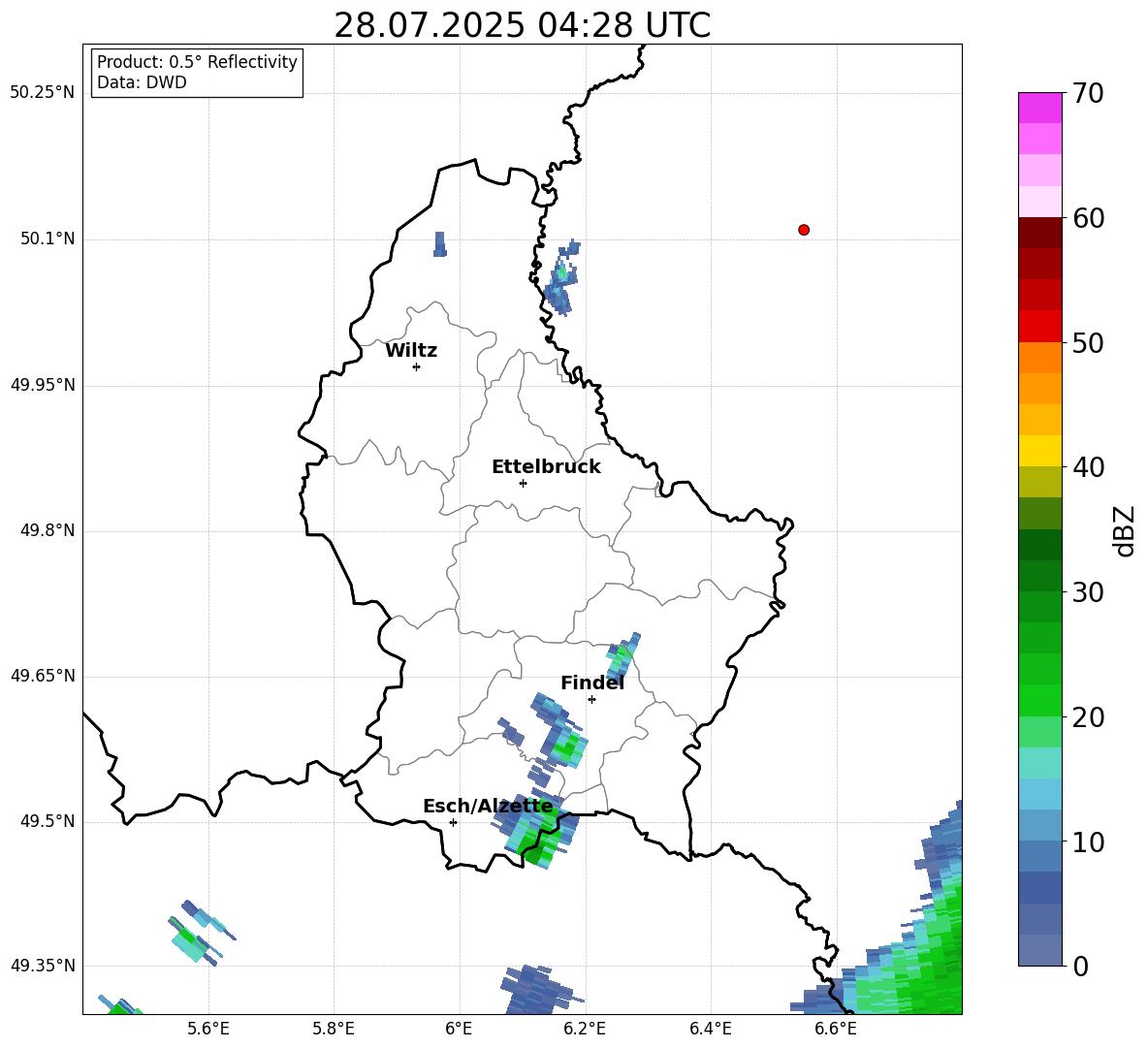This screenshot has width=1148, height=1048.
Task: Click the radar echo north of Wiltz
Action: (440, 243)
